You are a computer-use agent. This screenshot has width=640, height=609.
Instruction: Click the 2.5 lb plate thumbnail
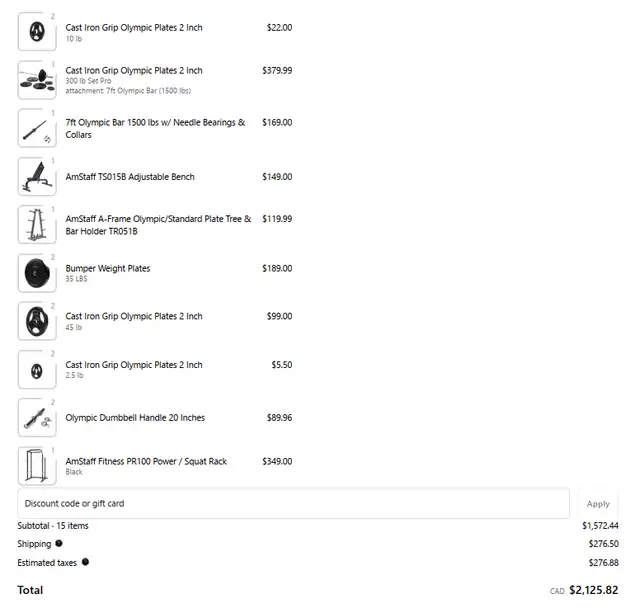click(37, 370)
